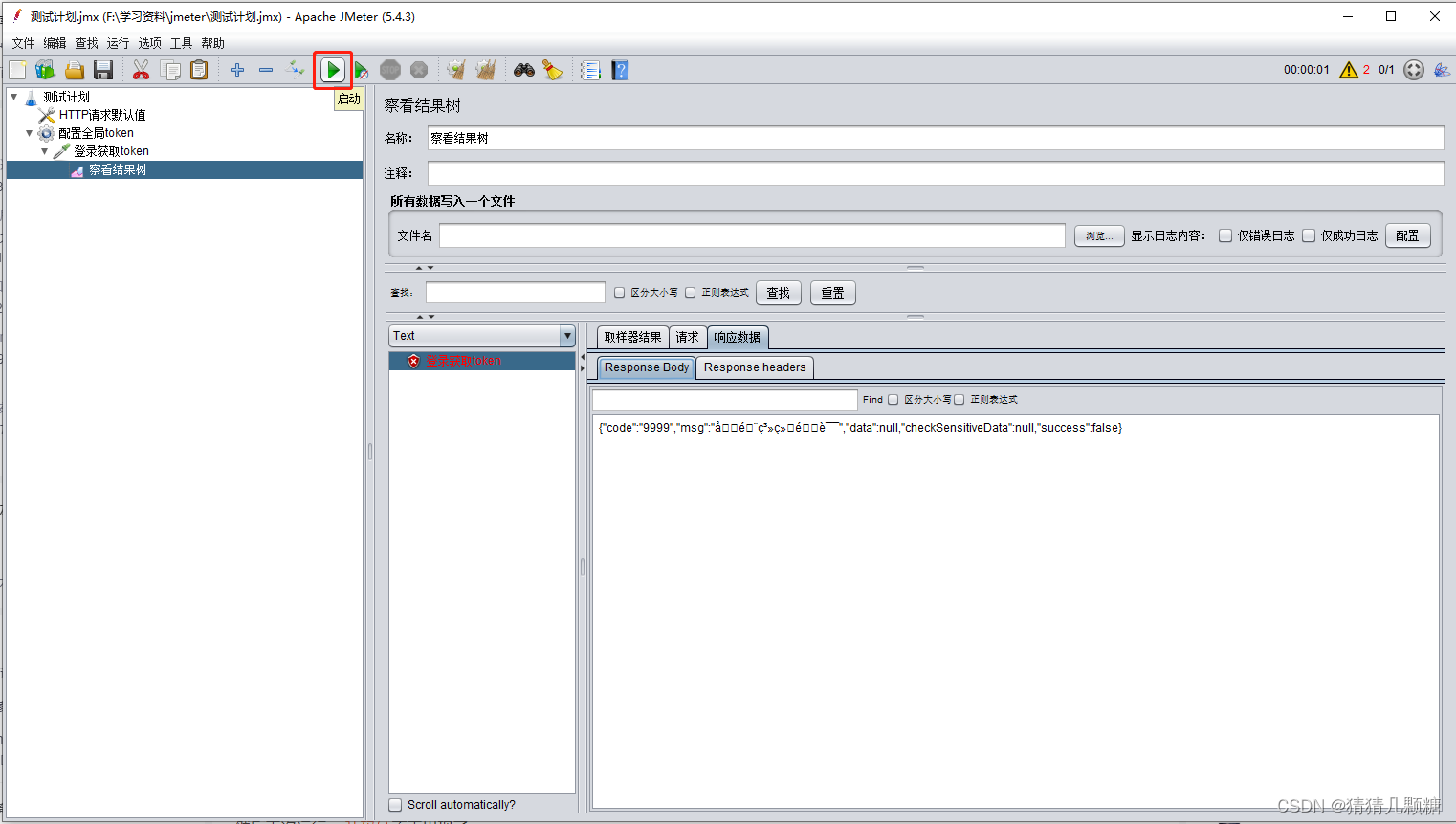Screen dimensions: 1456x824
Task: Collapse the 配置全局token tree node
Action: (x=29, y=133)
